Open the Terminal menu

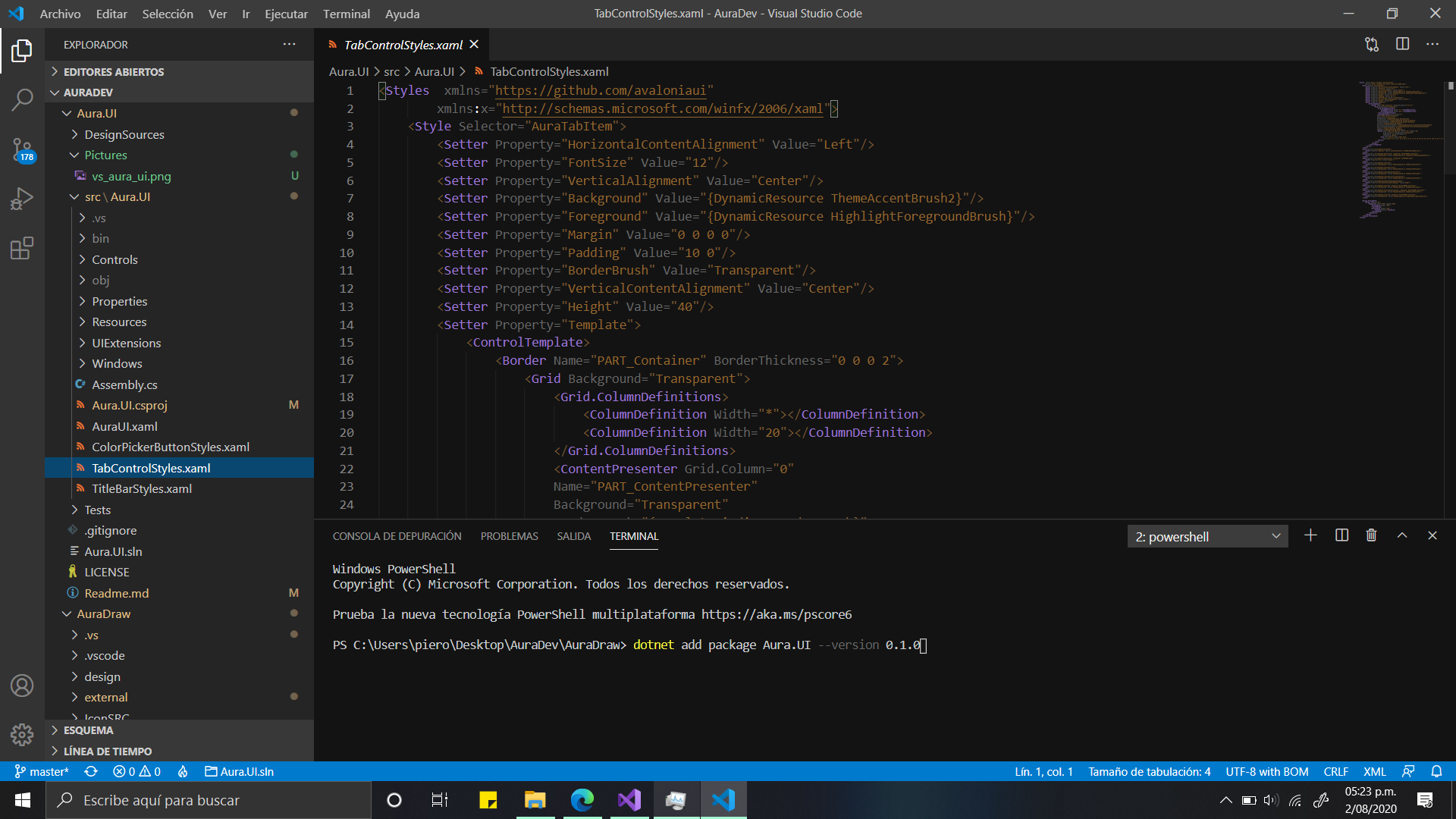tap(346, 14)
